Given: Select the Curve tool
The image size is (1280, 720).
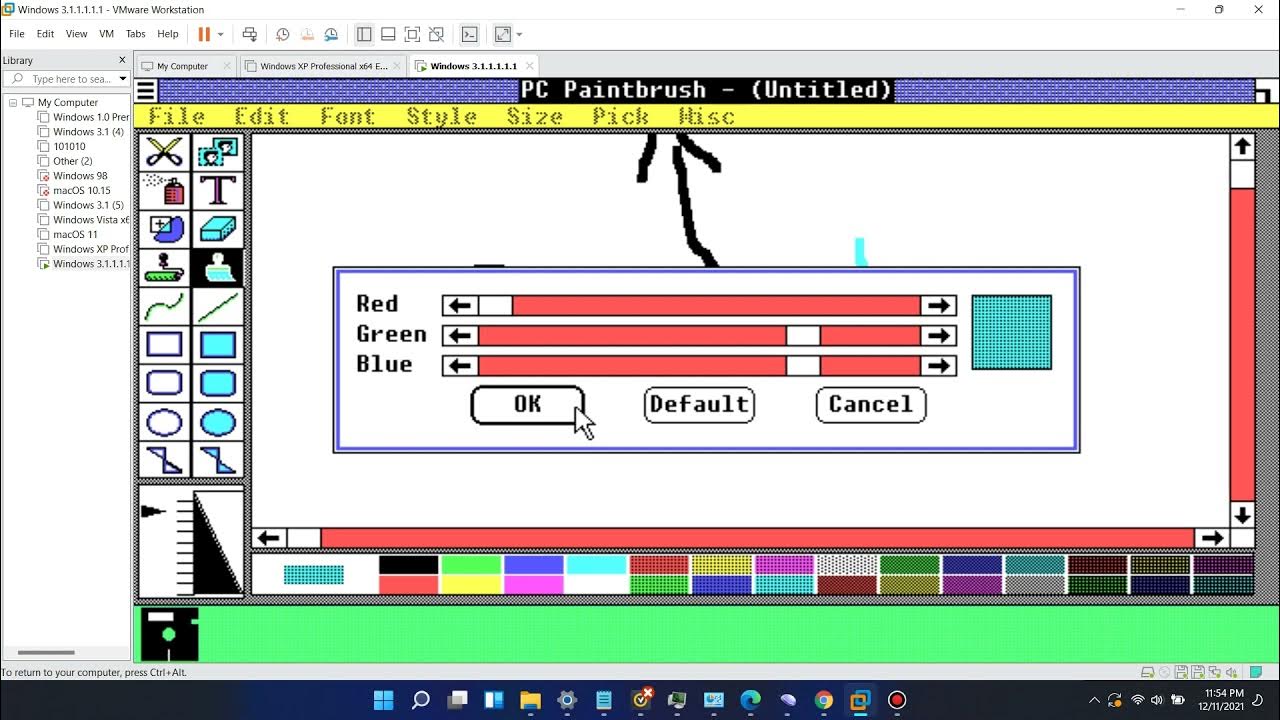Looking at the screenshot, I should click(164, 306).
